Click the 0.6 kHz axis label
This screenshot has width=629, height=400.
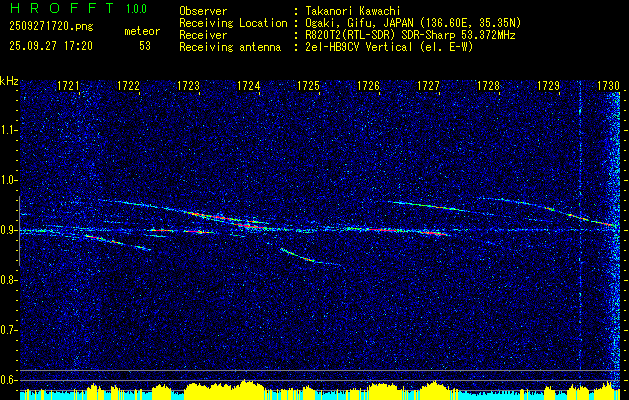click(x=8, y=380)
